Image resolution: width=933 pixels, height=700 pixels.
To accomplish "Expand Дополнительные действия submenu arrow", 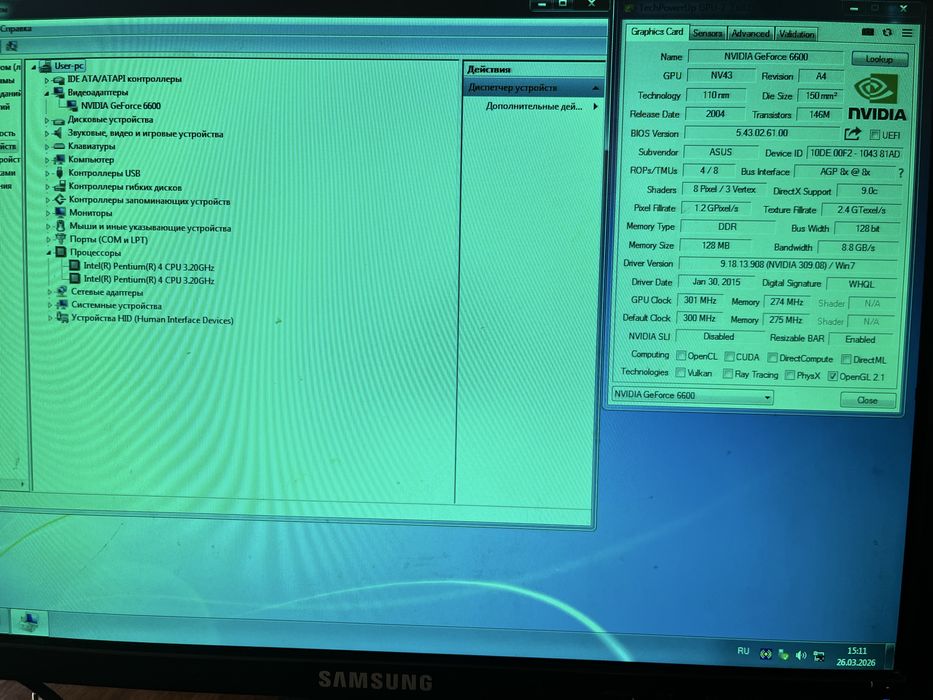I will [595, 107].
